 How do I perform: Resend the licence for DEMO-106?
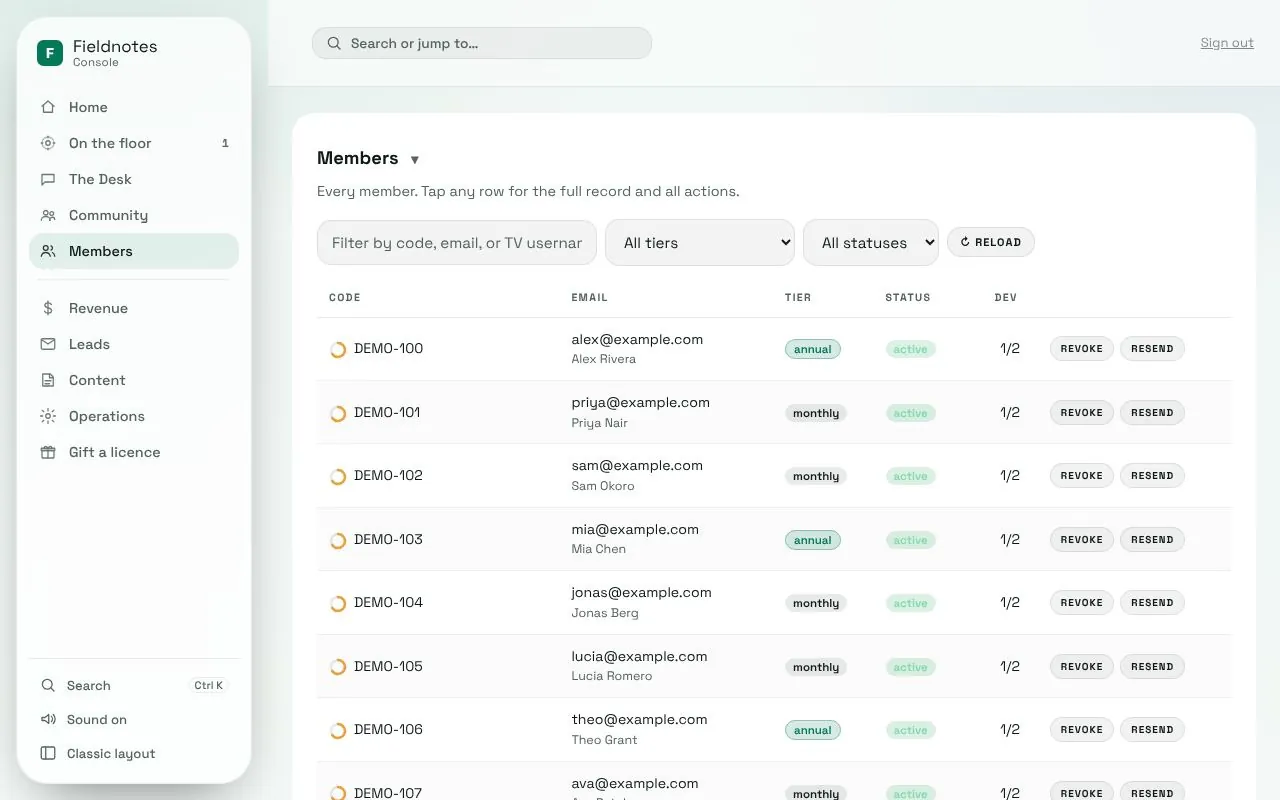pos(1152,730)
